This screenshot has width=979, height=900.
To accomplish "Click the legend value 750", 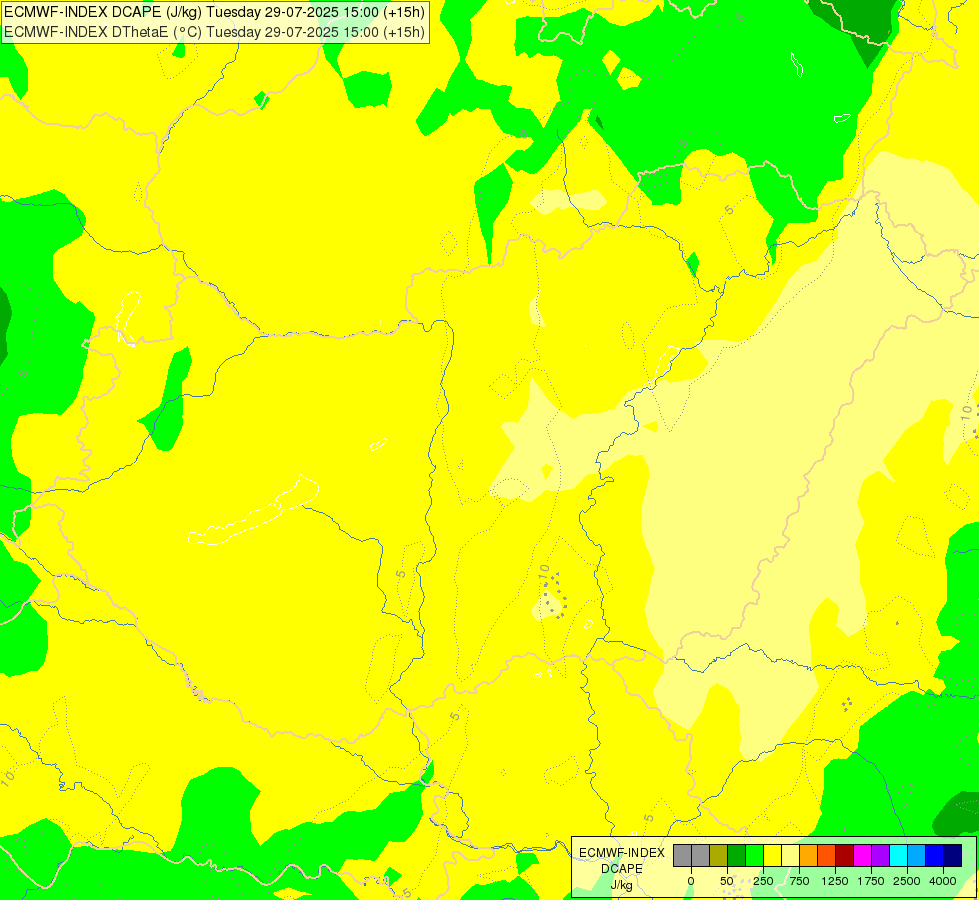I will click(799, 881).
